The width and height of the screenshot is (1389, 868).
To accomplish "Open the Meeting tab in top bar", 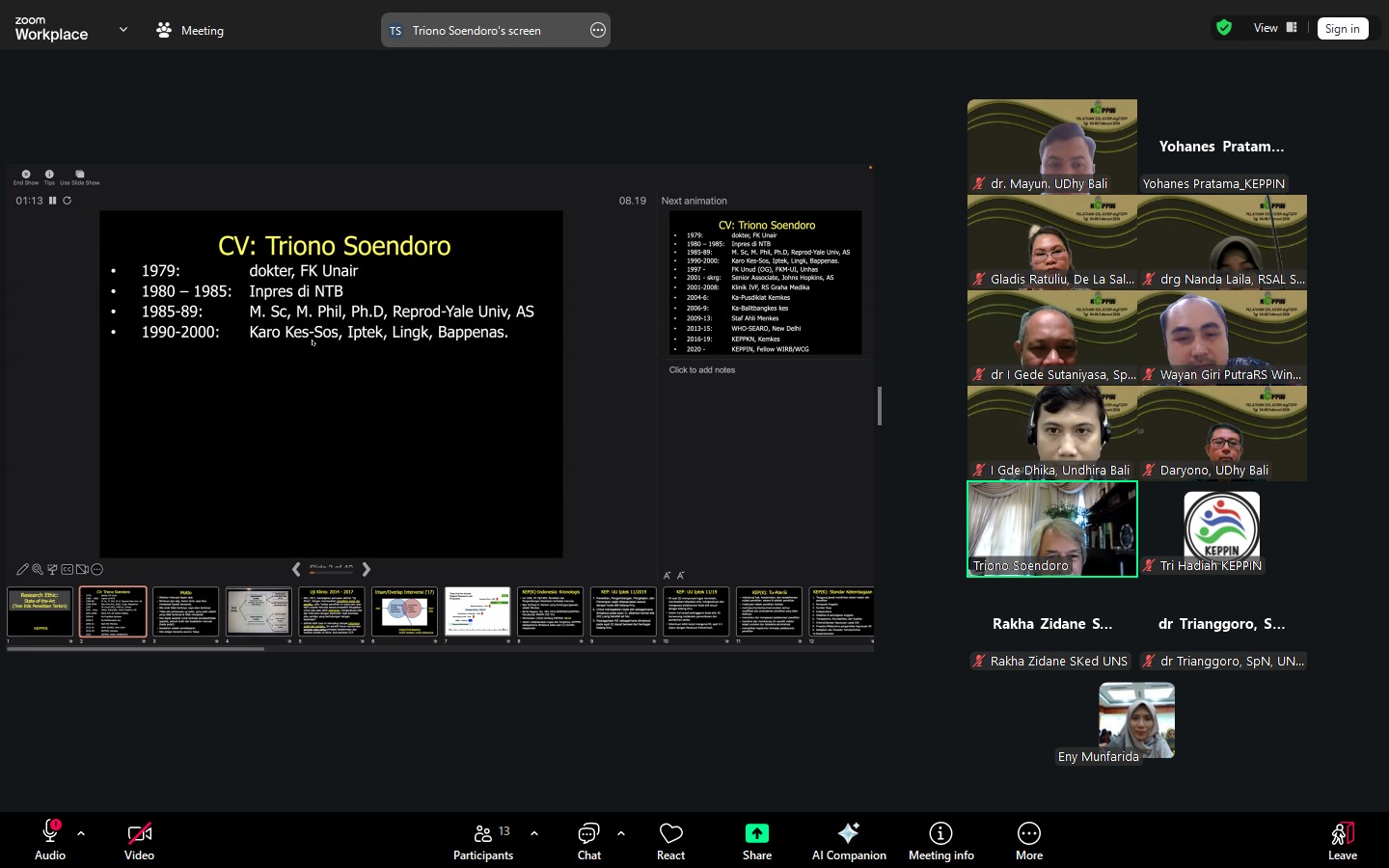I will tap(190, 31).
